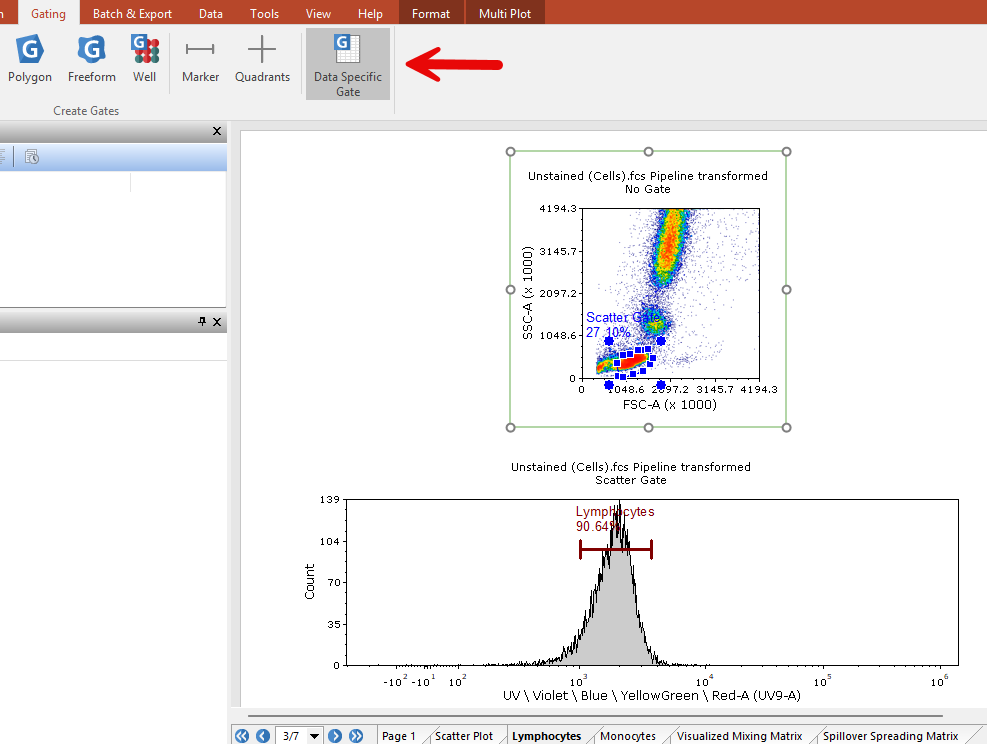Screen dimensions: 987x744
Task: Open the Batch & Export ribbon tab
Action: [132, 14]
